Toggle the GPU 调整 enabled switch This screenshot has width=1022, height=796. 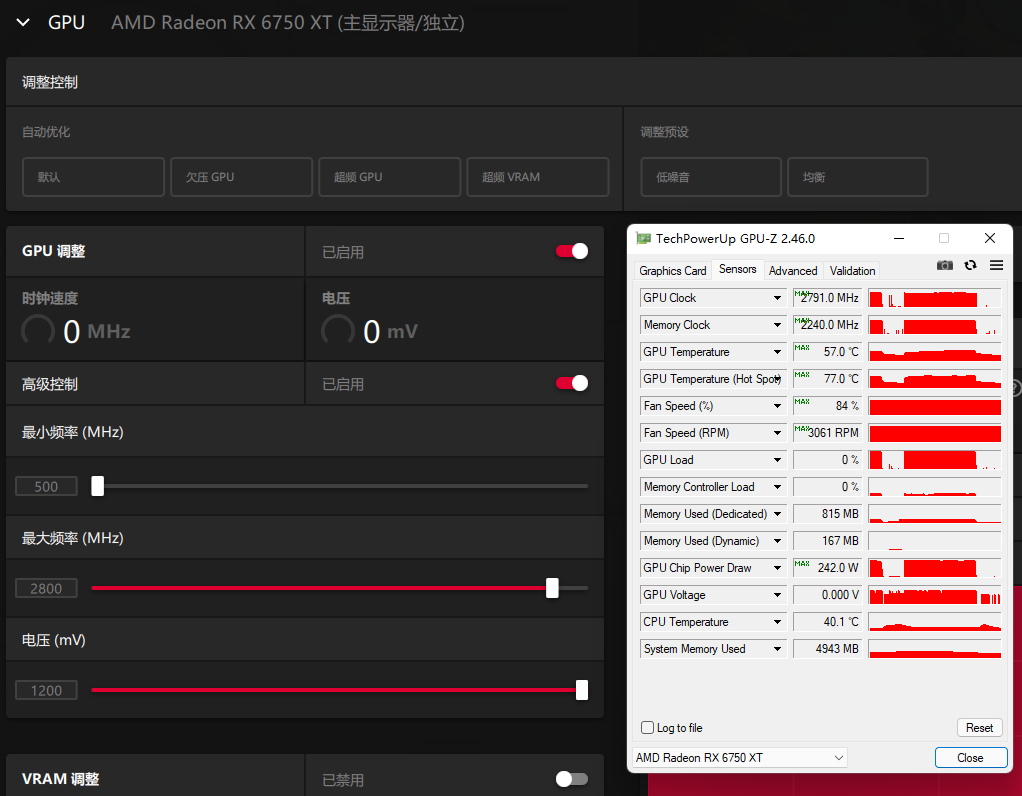tap(572, 252)
